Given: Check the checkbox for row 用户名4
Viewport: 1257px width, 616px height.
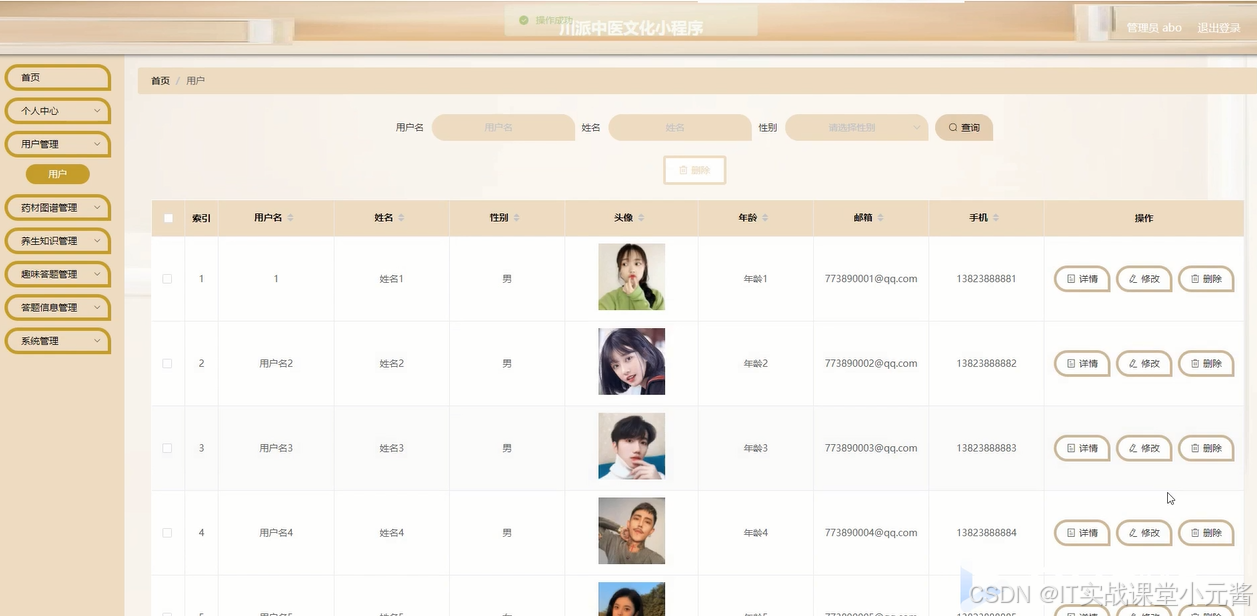Looking at the screenshot, I should point(167,533).
